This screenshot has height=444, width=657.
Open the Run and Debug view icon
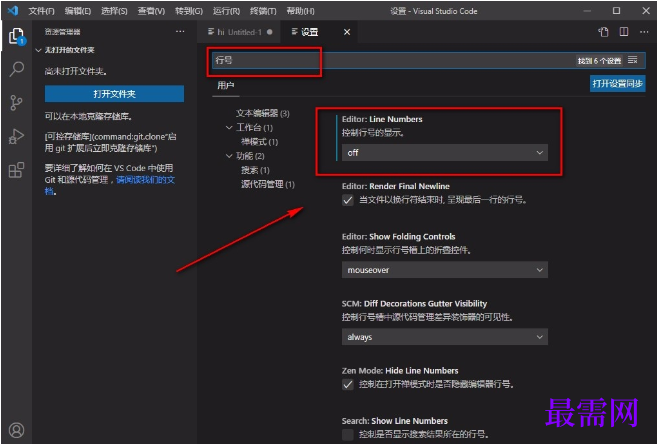point(16,137)
